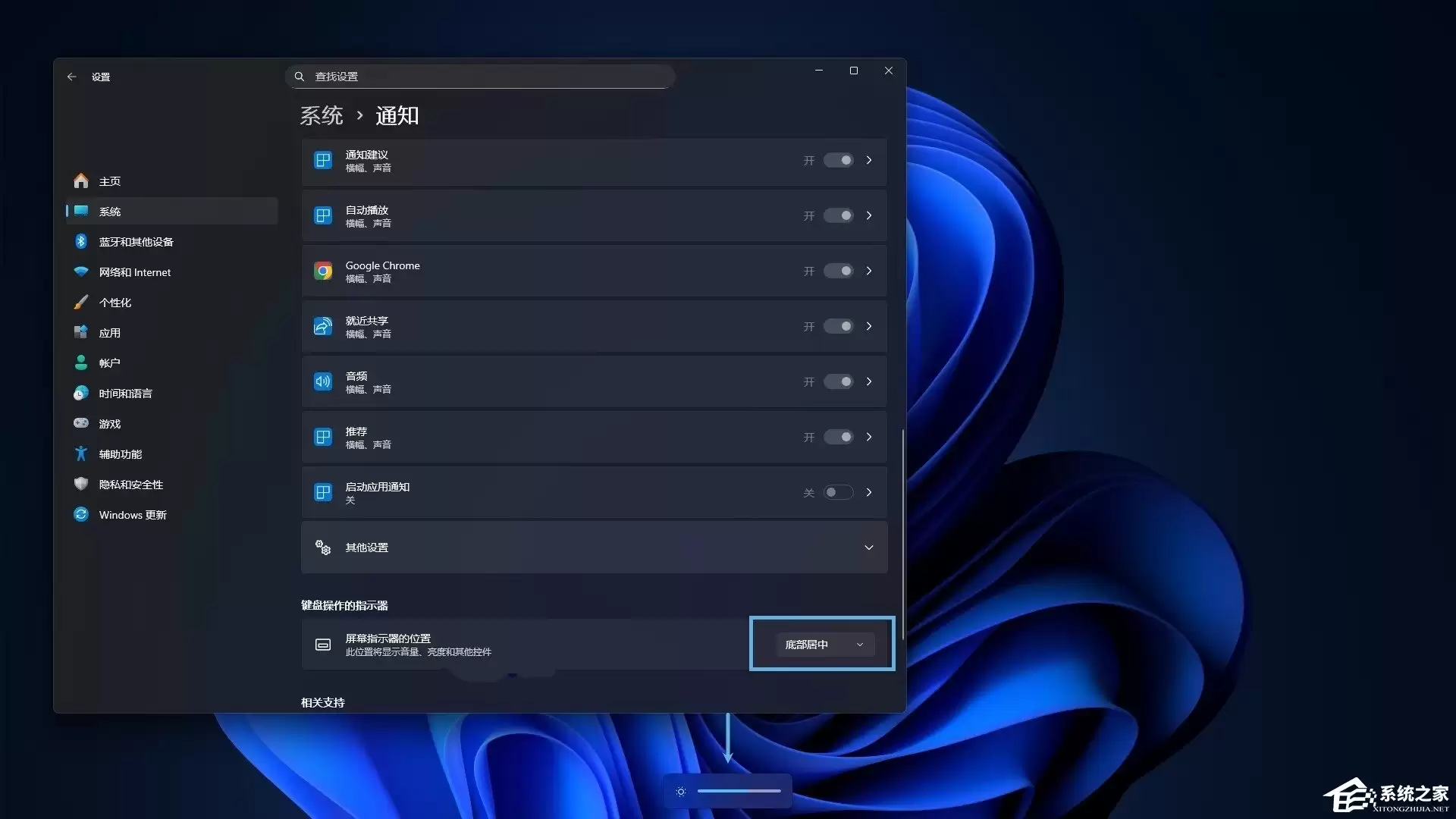
Task: Switch to Windows 更新 in sidebar
Action: coord(81,514)
